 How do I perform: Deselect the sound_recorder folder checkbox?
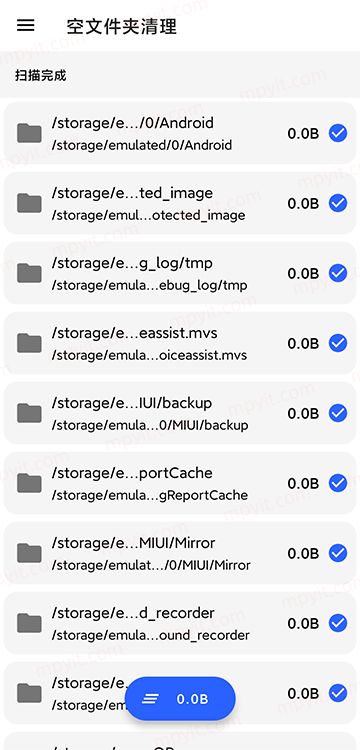pyautogui.click(x=338, y=623)
